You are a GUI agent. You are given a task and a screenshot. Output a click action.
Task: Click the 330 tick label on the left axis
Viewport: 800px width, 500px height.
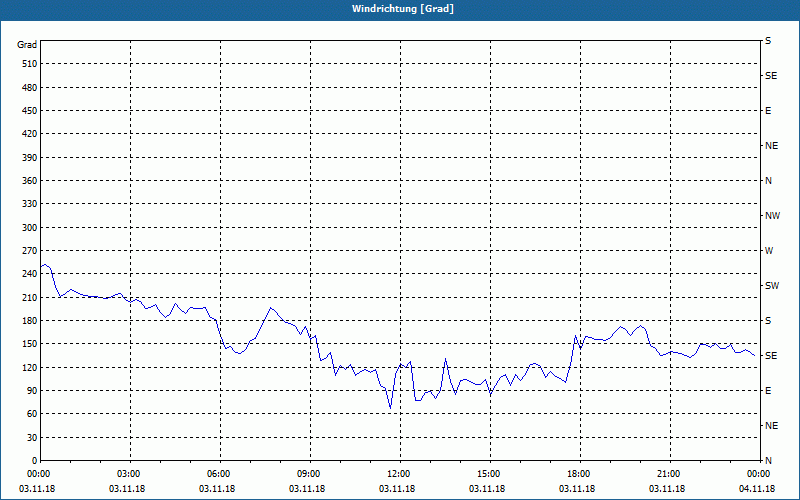pos(30,204)
